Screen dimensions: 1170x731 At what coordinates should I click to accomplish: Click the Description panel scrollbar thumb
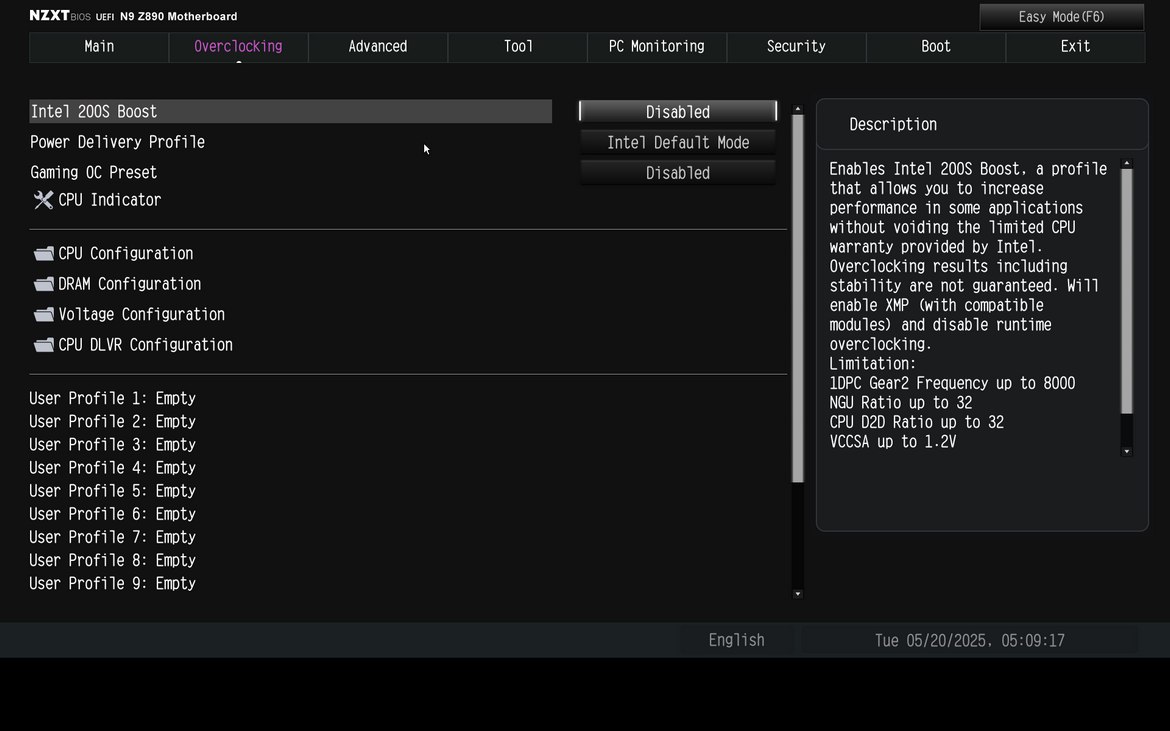(1127, 291)
